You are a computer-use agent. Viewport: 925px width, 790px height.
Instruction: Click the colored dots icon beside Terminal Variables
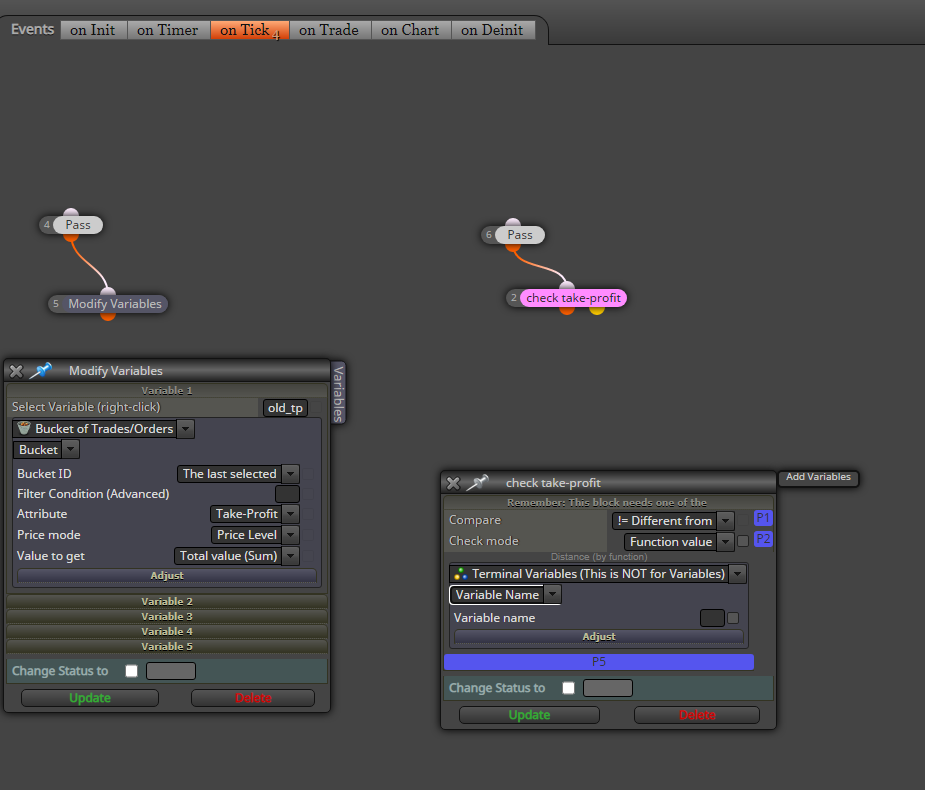tap(461, 573)
